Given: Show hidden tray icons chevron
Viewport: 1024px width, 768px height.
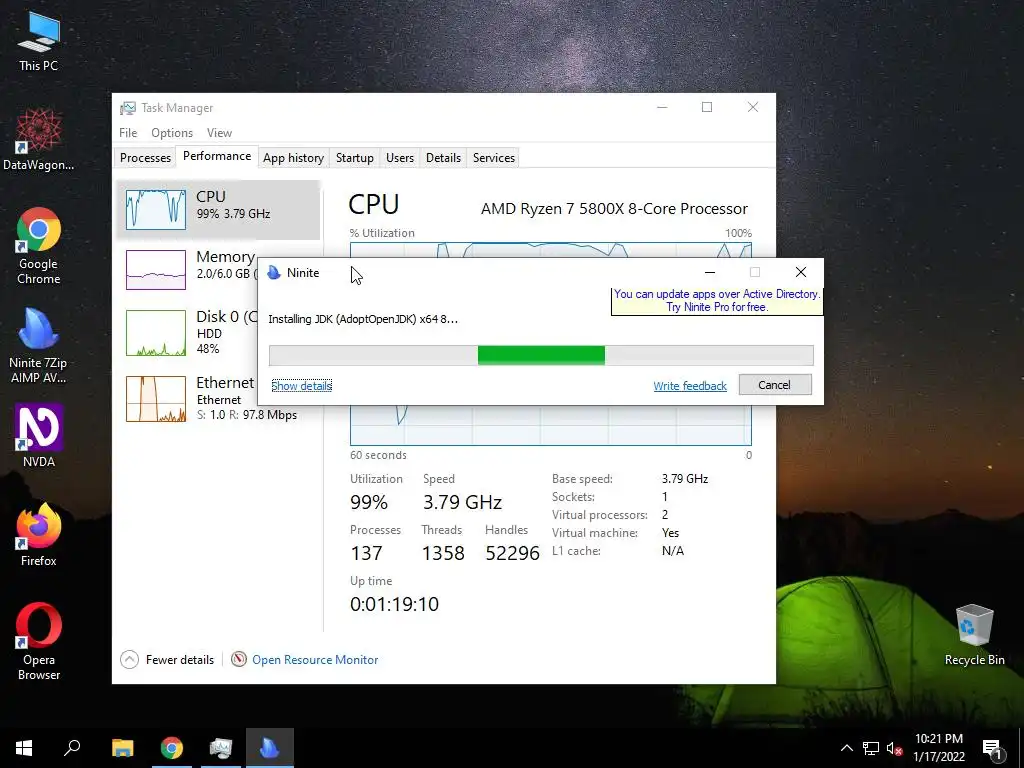Looking at the screenshot, I should 846,748.
